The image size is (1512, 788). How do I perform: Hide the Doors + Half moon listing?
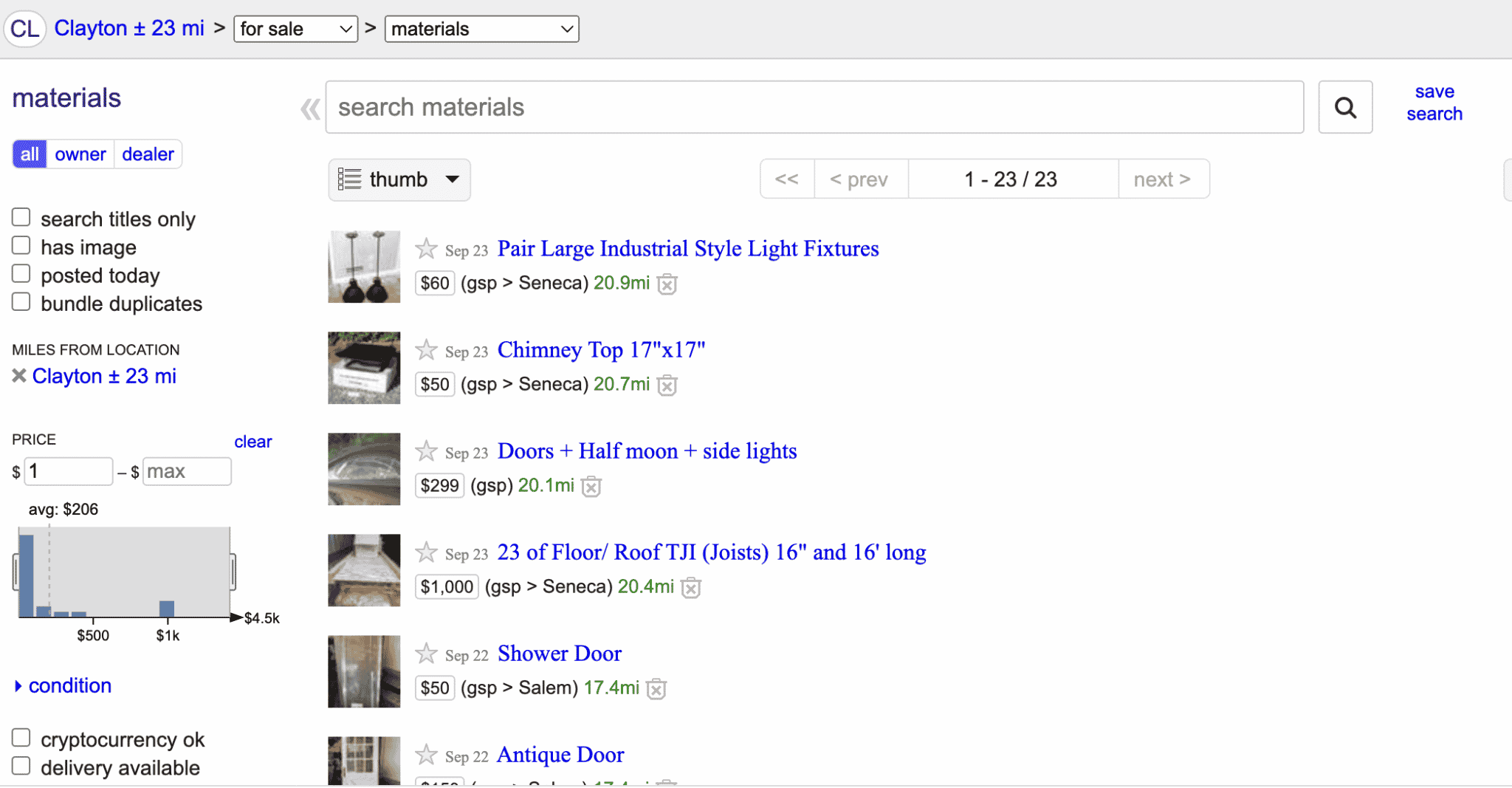(x=591, y=487)
